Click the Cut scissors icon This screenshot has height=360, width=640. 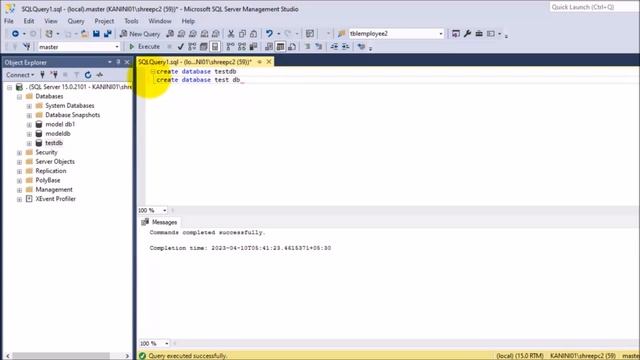[x=231, y=34]
